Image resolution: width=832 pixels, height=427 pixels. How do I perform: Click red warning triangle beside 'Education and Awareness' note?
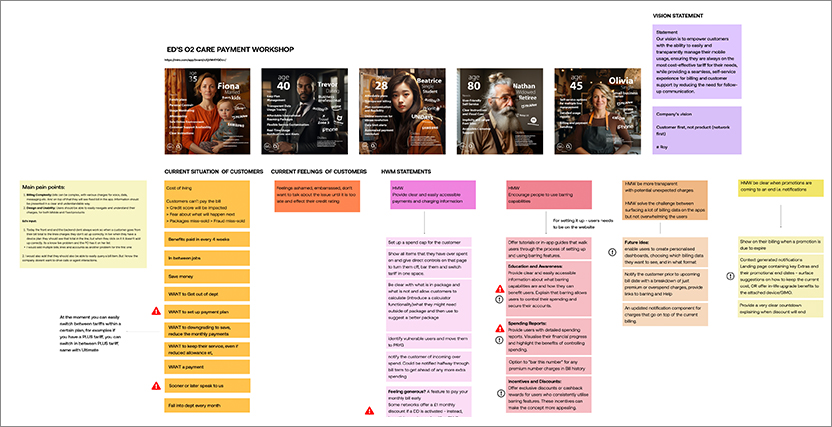click(x=499, y=289)
